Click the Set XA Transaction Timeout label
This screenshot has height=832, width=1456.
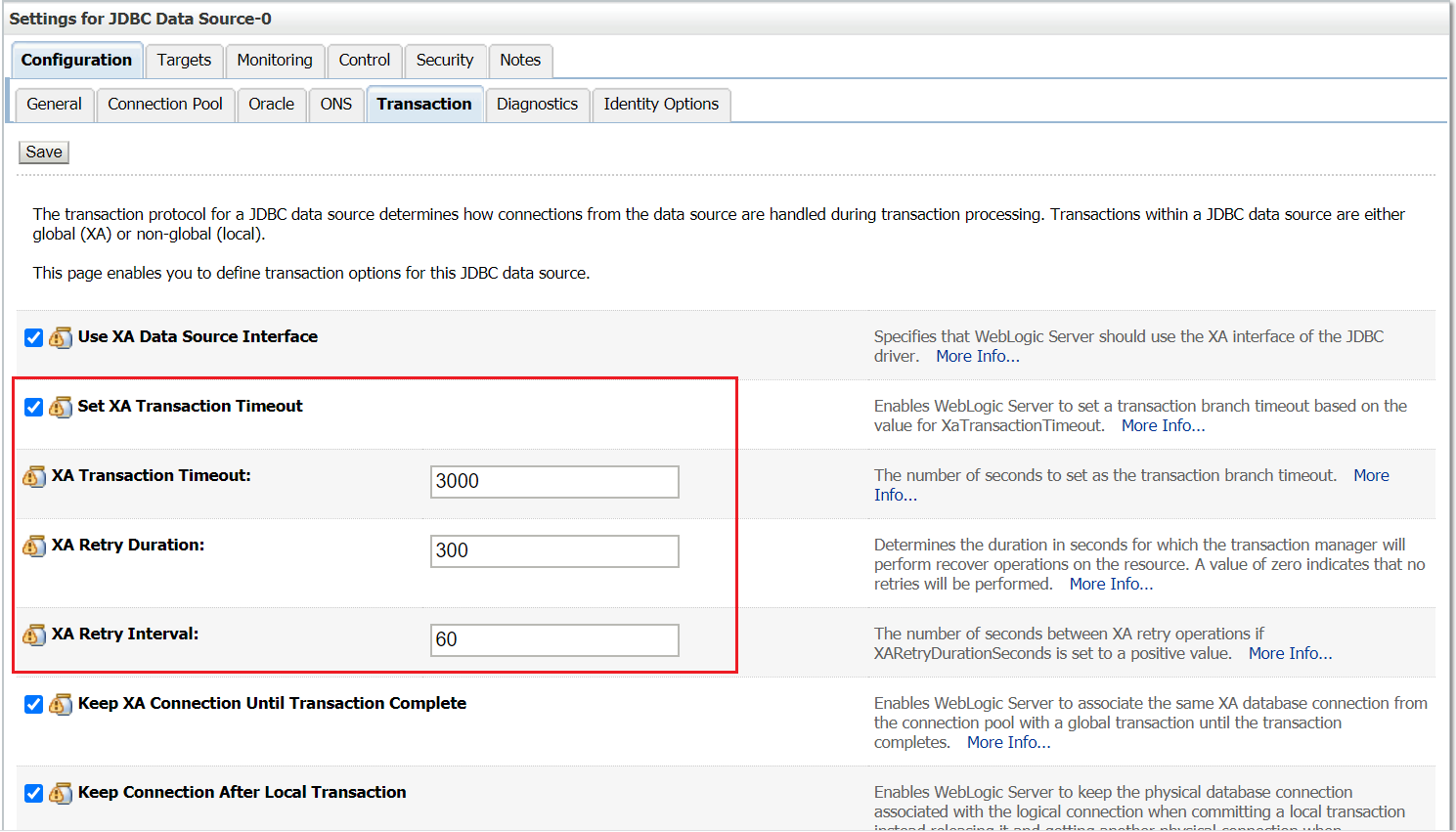tap(191, 407)
